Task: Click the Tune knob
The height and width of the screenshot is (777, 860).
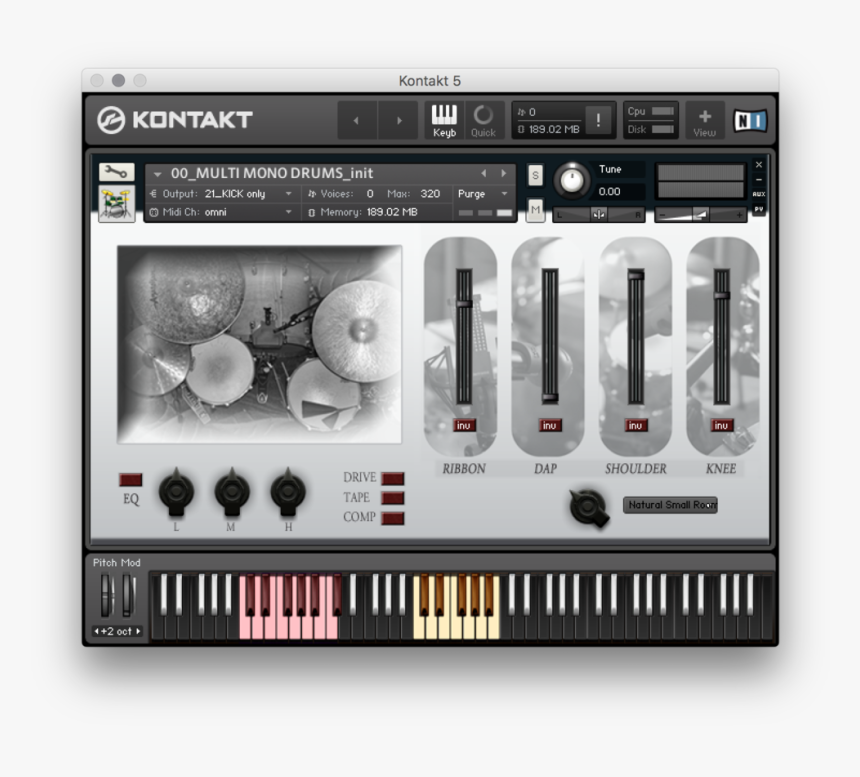Action: [572, 180]
